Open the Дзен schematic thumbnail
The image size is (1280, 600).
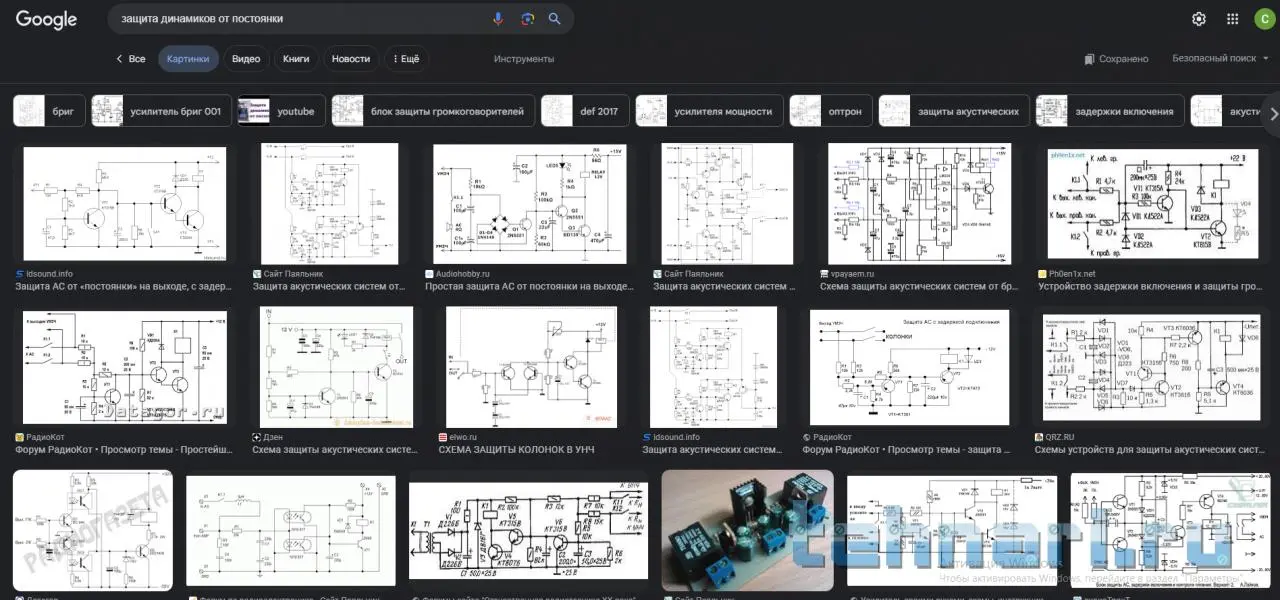(336, 367)
